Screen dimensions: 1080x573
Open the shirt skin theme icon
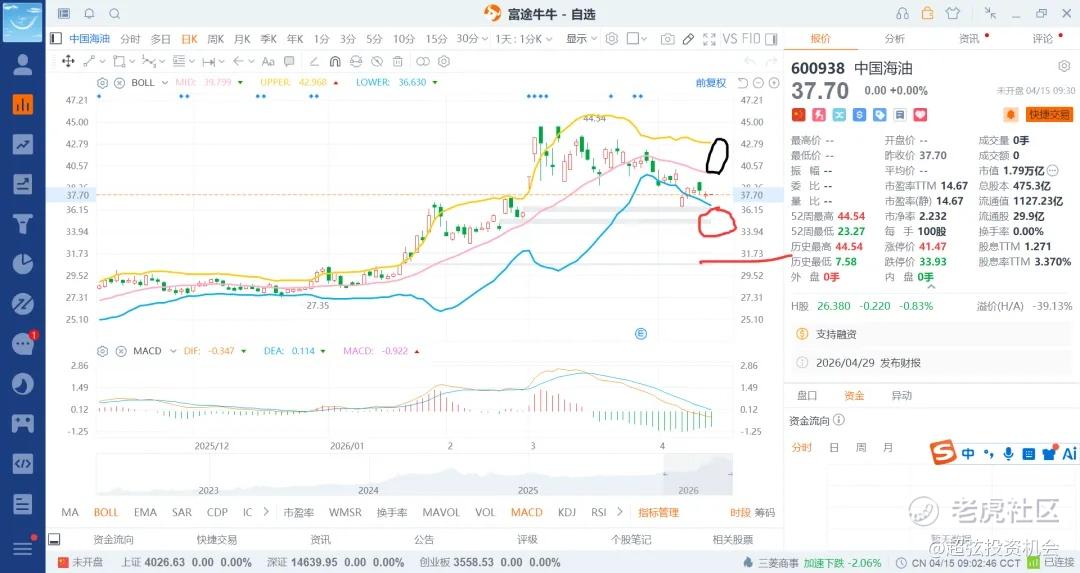click(x=953, y=14)
